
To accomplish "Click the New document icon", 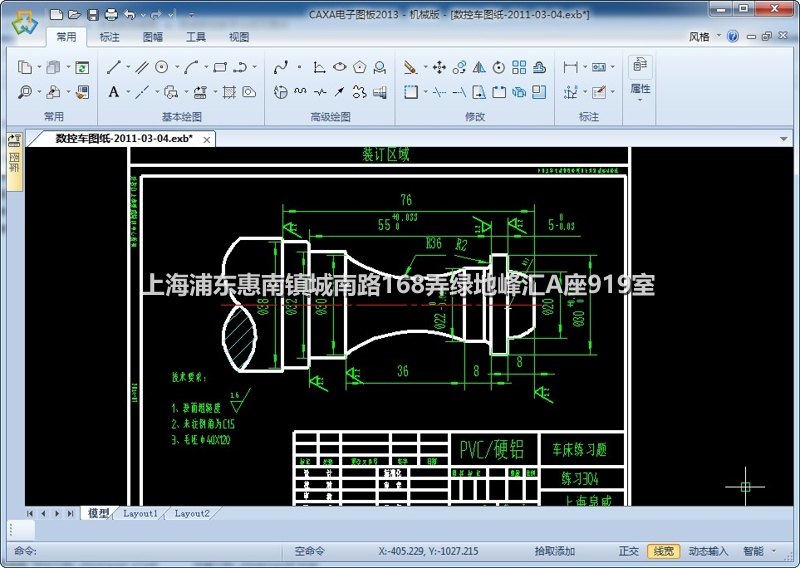I will tap(57, 15).
